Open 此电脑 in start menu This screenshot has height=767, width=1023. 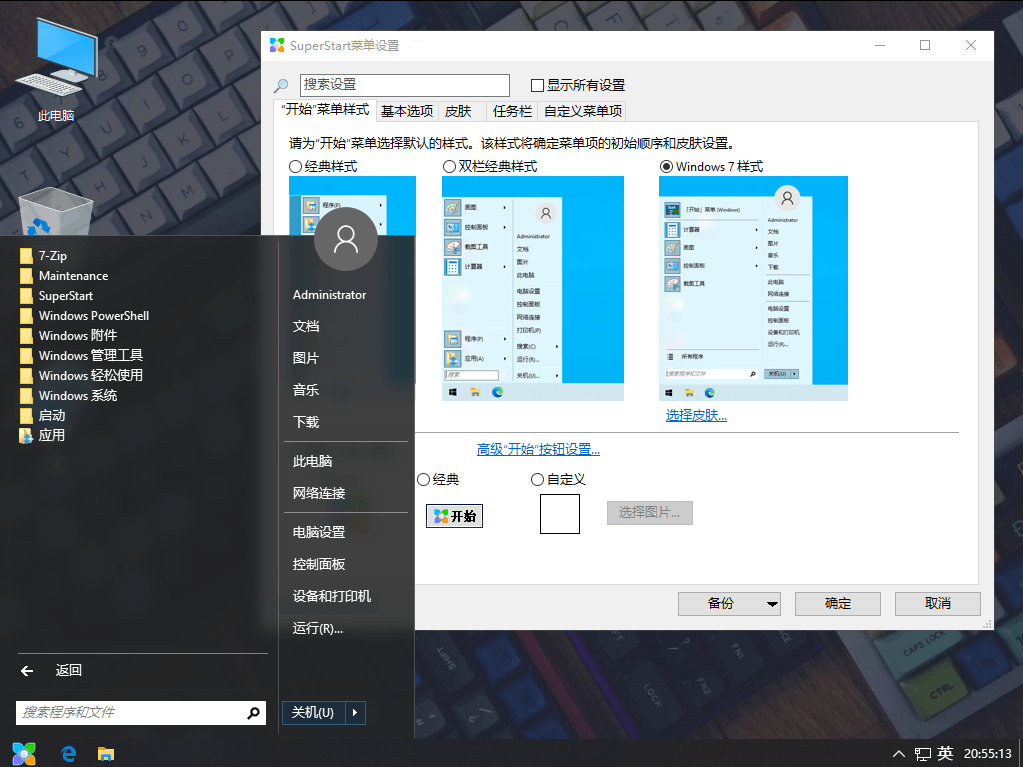click(313, 461)
